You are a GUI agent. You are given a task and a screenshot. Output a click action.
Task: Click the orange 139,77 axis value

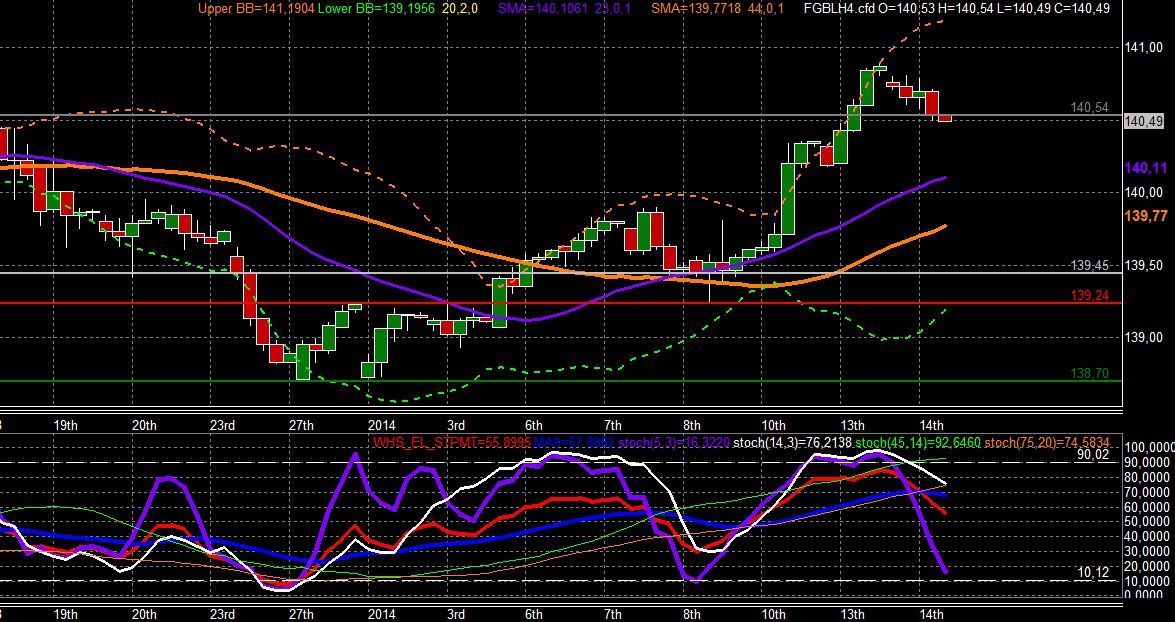1146,216
